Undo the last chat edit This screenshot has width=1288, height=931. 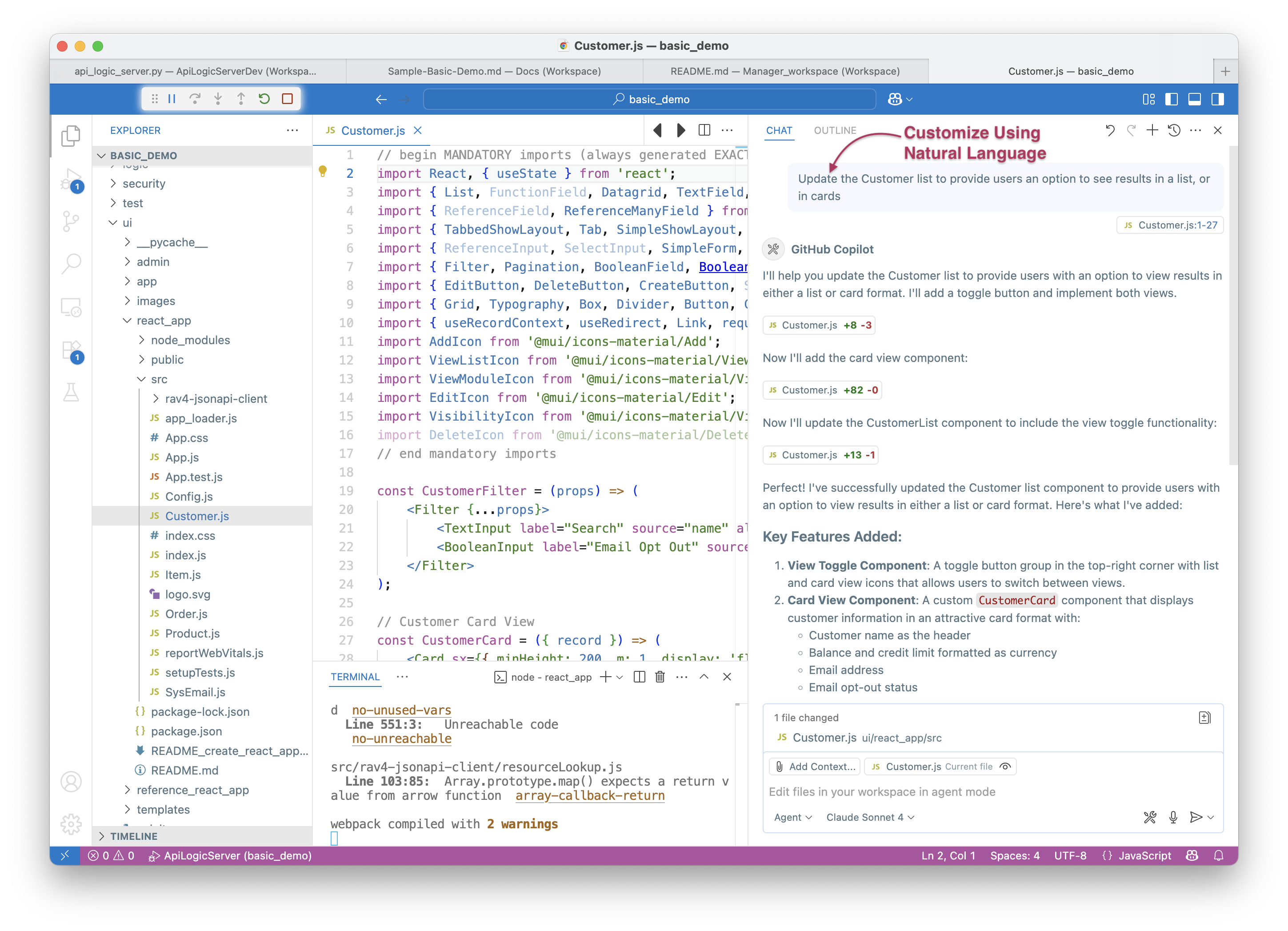coord(1110,130)
